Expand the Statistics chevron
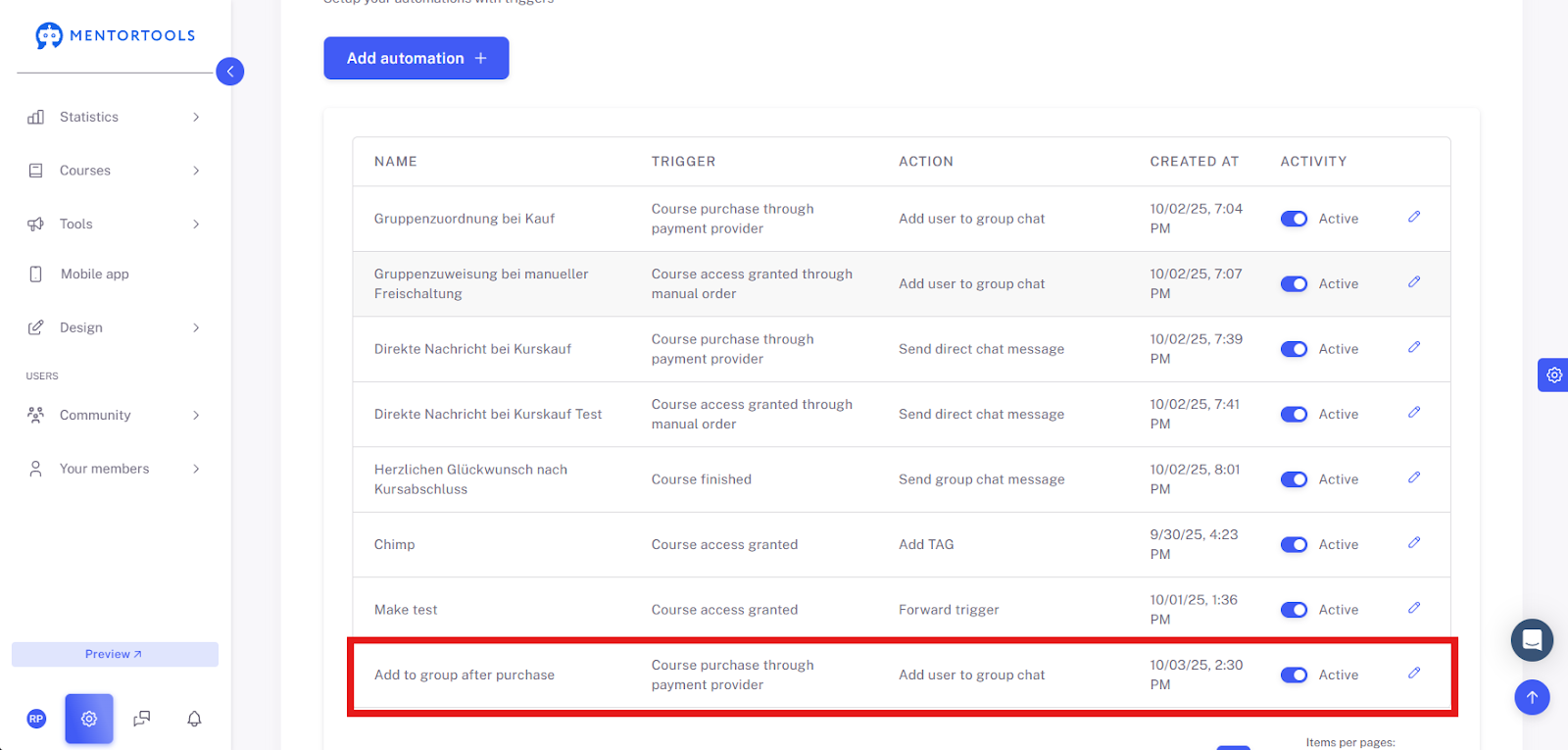Screen dimensions: 1568x750 click(196, 117)
